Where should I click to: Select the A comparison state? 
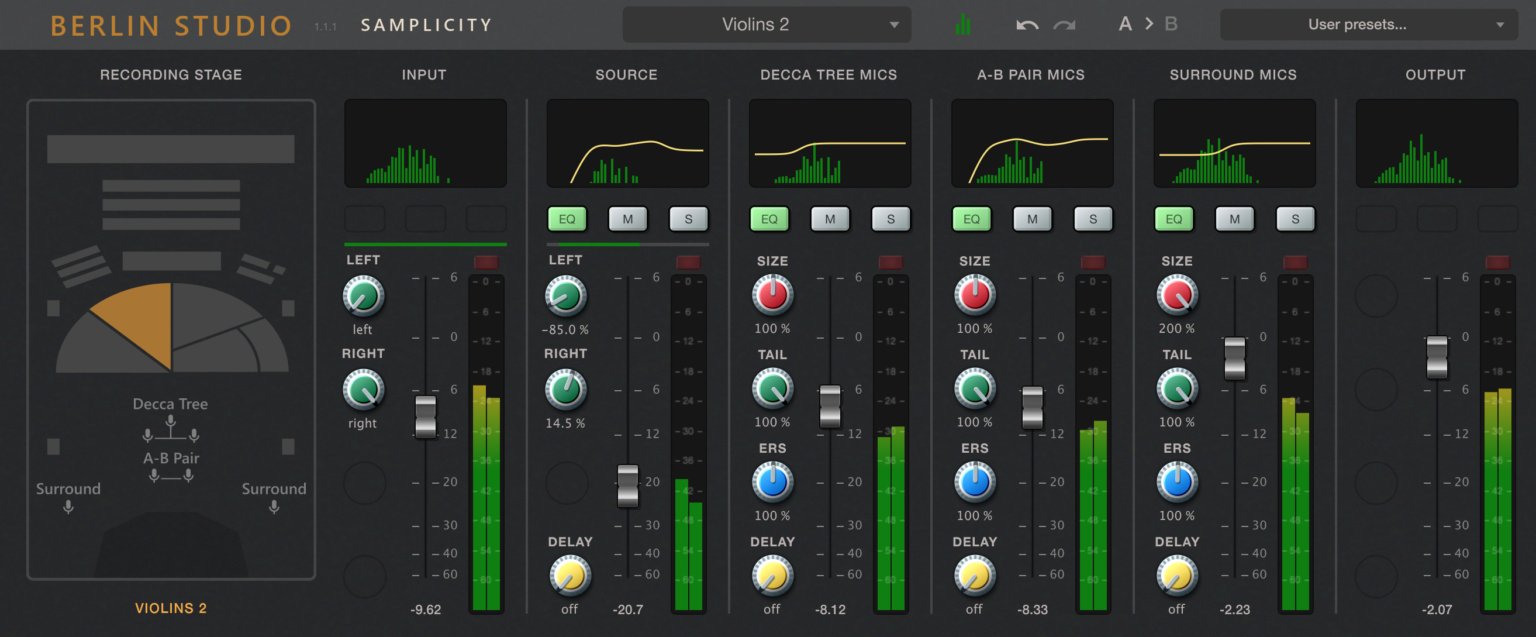click(1125, 24)
